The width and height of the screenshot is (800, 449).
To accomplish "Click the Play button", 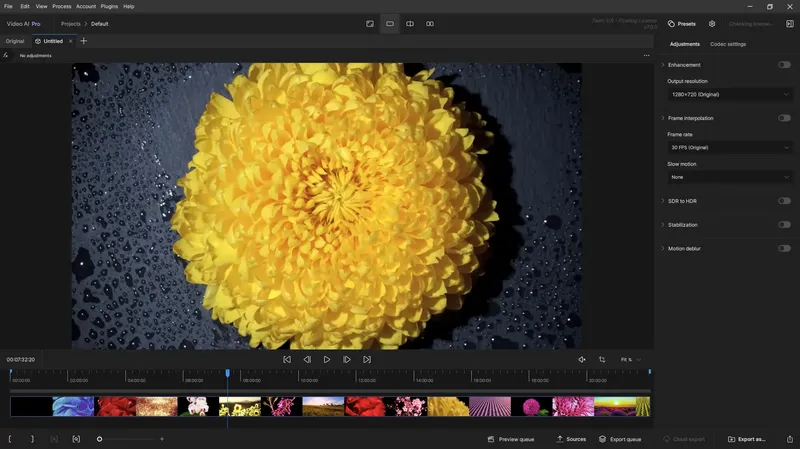I will click(x=327, y=359).
